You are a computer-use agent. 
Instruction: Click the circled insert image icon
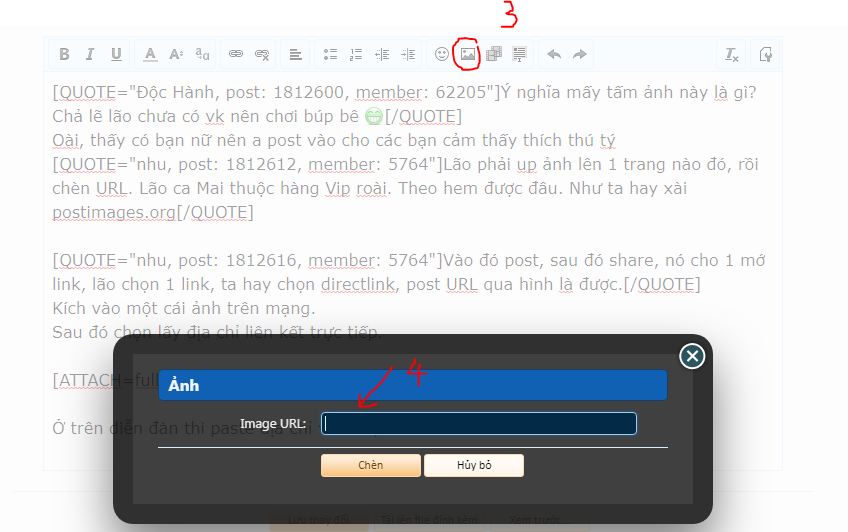click(x=467, y=54)
